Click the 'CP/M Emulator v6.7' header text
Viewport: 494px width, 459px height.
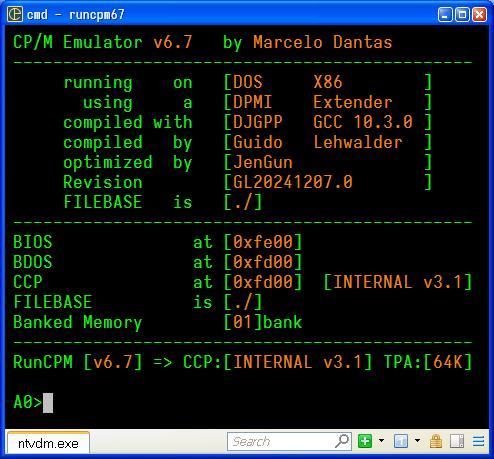pos(103,42)
